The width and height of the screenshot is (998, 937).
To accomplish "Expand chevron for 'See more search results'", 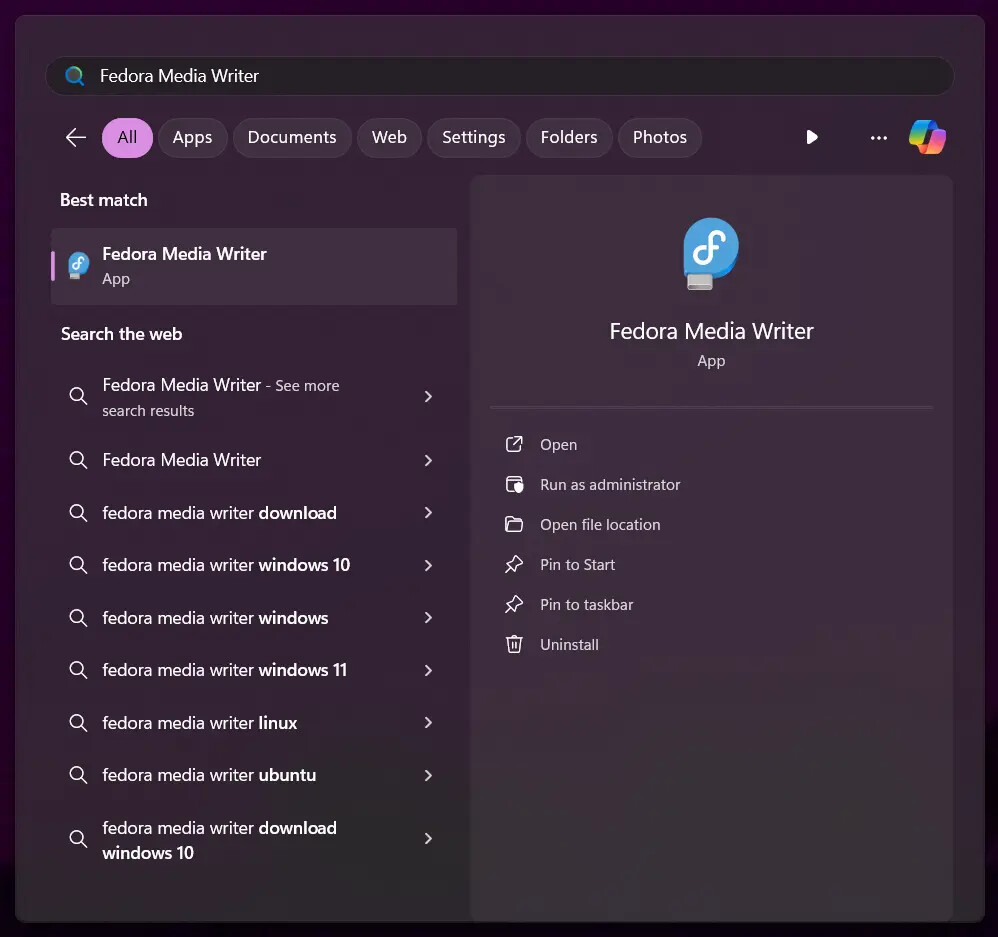I will 428,397.
